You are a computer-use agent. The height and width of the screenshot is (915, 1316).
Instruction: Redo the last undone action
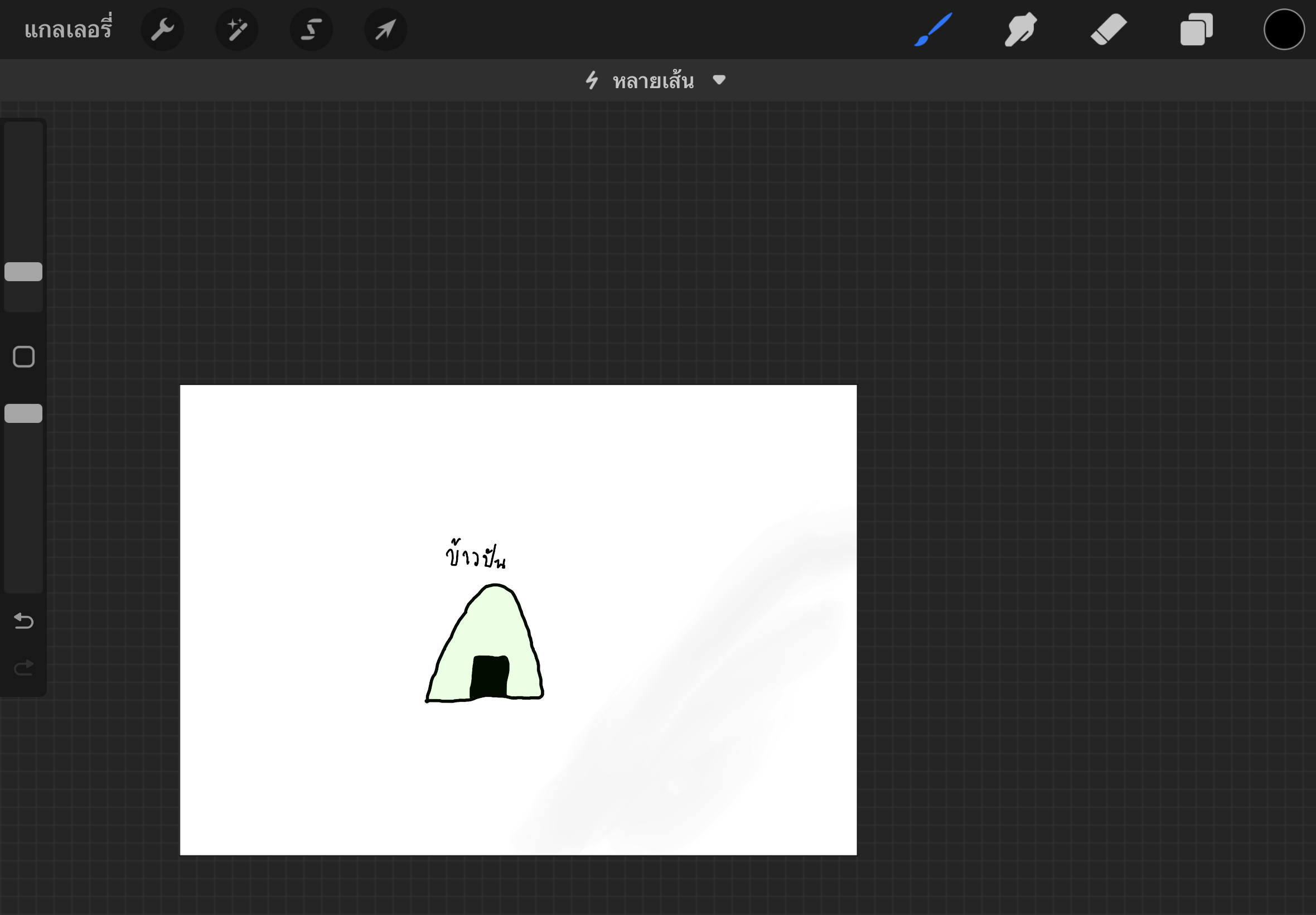23,668
